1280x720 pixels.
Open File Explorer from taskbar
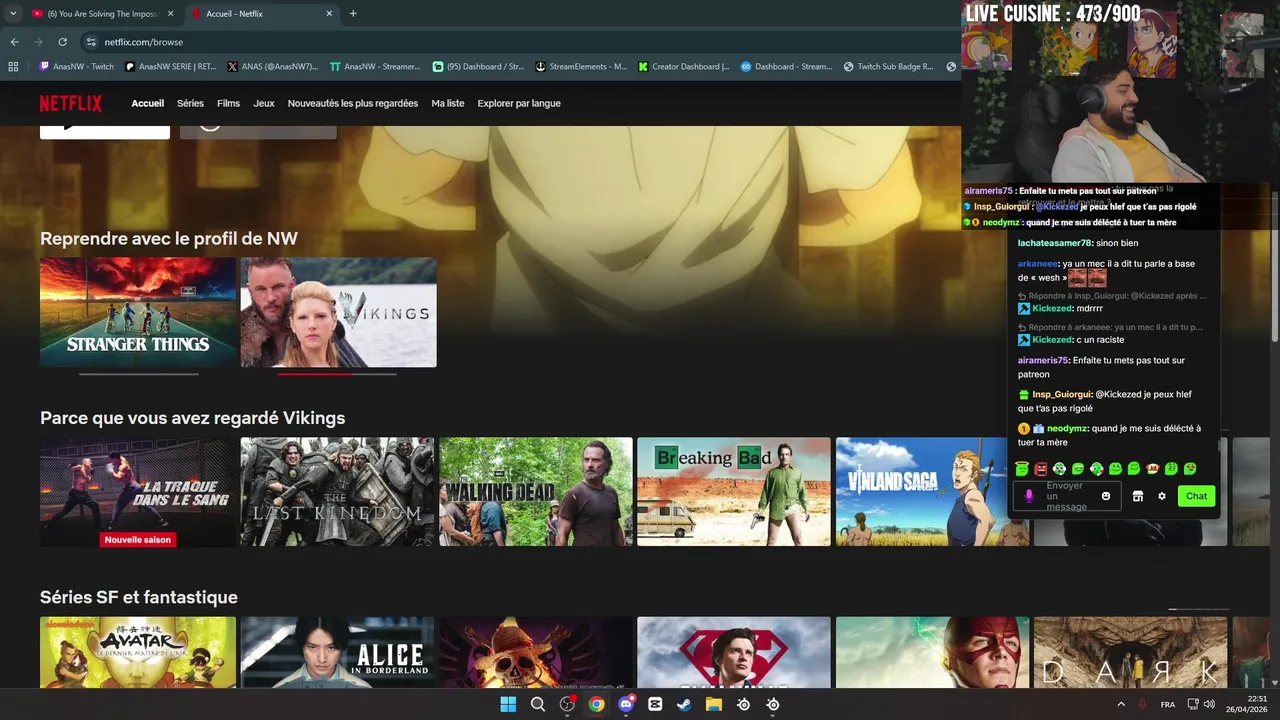coord(714,704)
